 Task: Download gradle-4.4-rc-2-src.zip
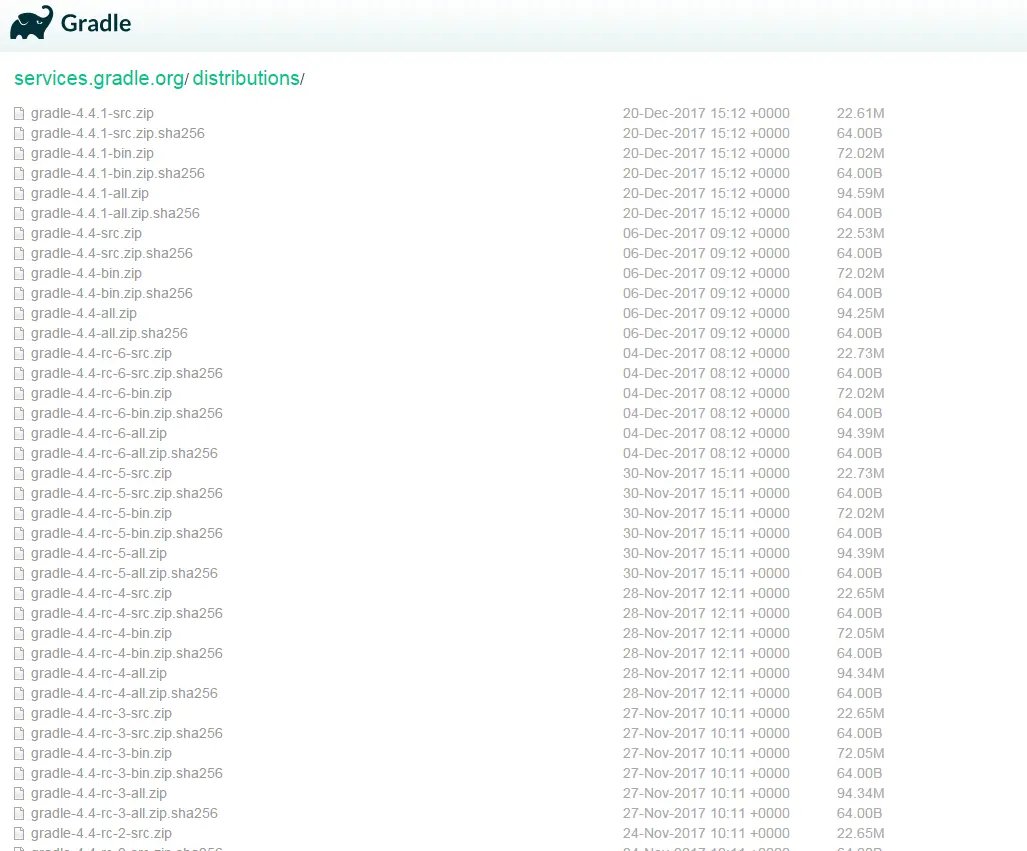coord(102,833)
